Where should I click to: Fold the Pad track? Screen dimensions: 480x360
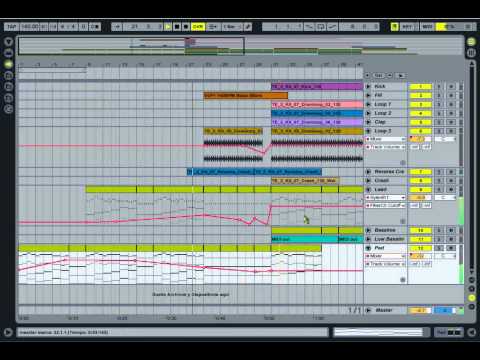[368, 248]
